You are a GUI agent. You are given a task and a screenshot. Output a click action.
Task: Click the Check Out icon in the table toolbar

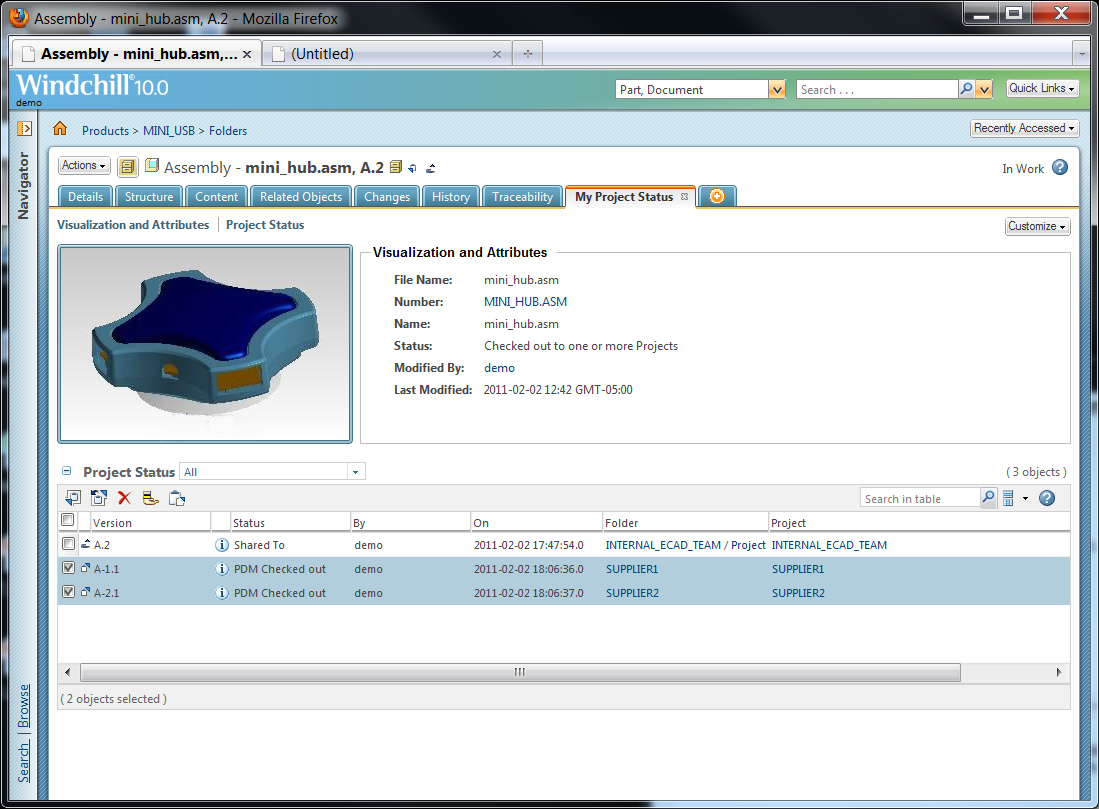tap(150, 497)
